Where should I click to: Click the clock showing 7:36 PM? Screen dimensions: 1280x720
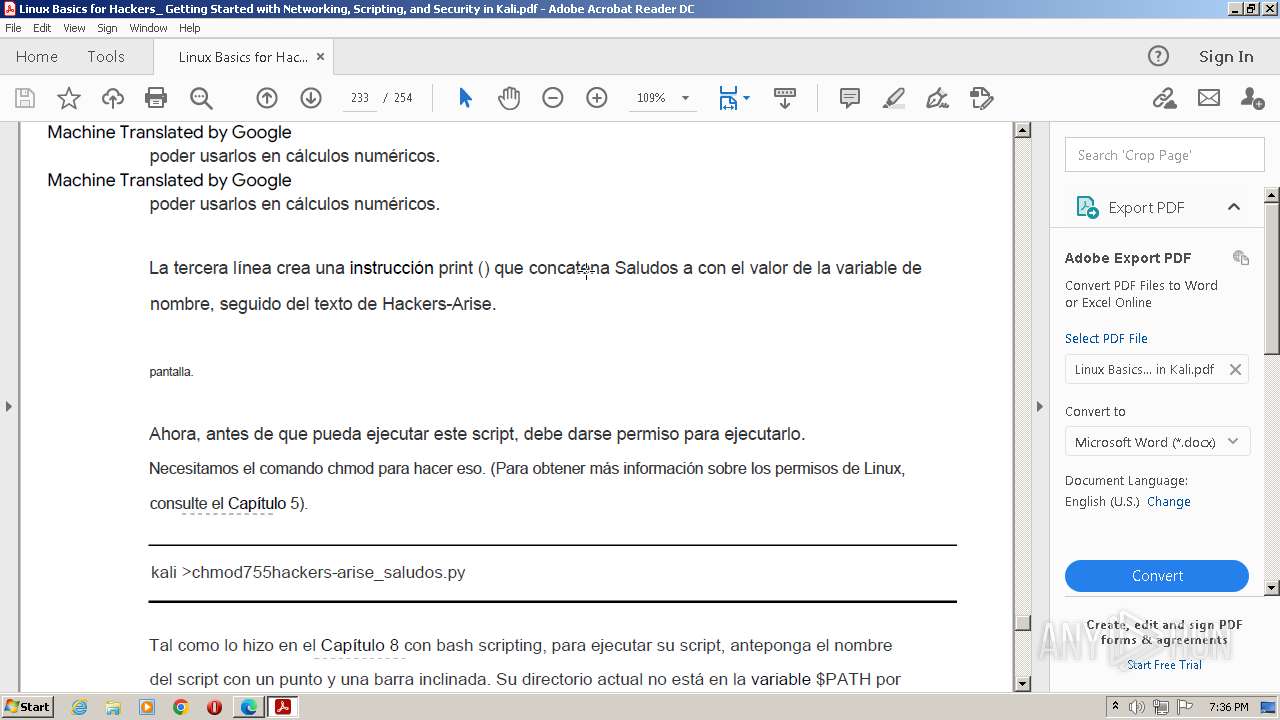(x=1228, y=707)
